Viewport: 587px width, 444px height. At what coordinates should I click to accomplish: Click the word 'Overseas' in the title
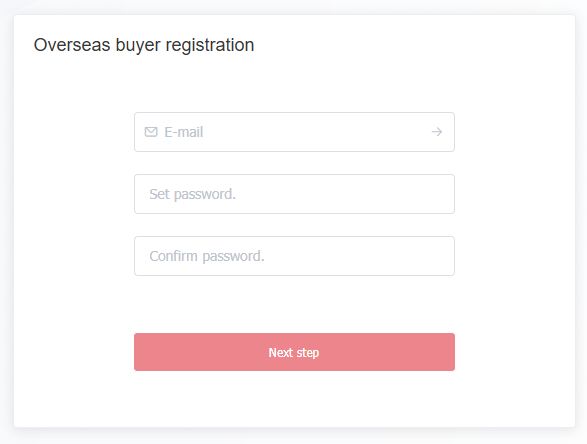click(x=72, y=45)
